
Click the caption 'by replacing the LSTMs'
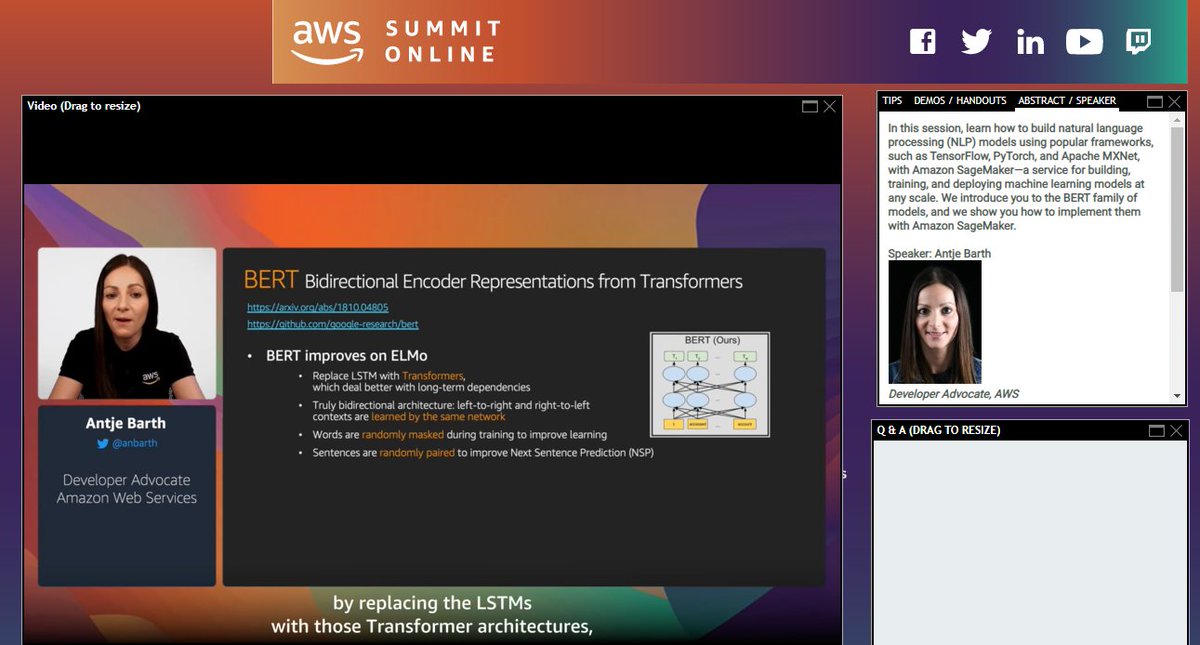click(x=432, y=604)
